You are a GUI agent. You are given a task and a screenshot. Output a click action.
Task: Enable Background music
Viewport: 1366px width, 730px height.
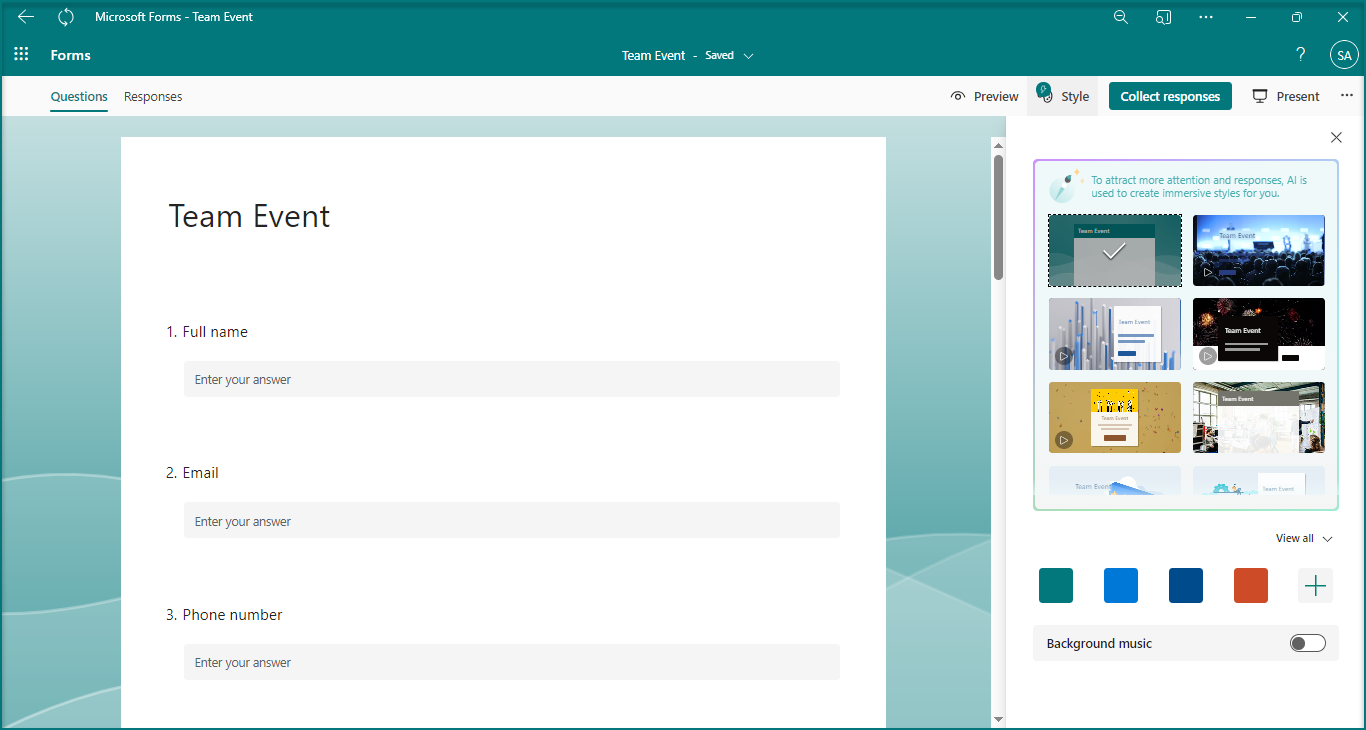[1307, 643]
